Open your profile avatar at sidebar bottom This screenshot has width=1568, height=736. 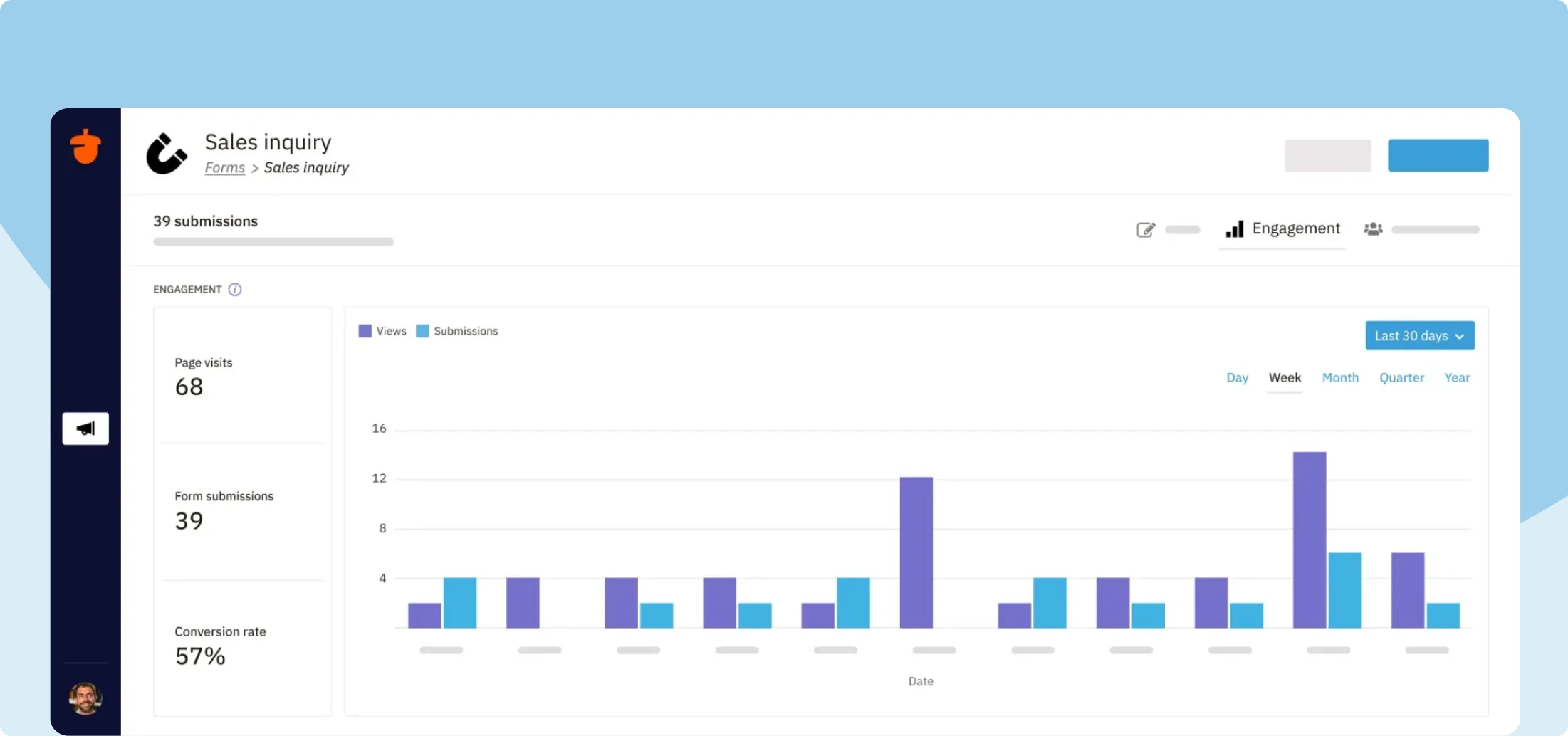(x=85, y=698)
